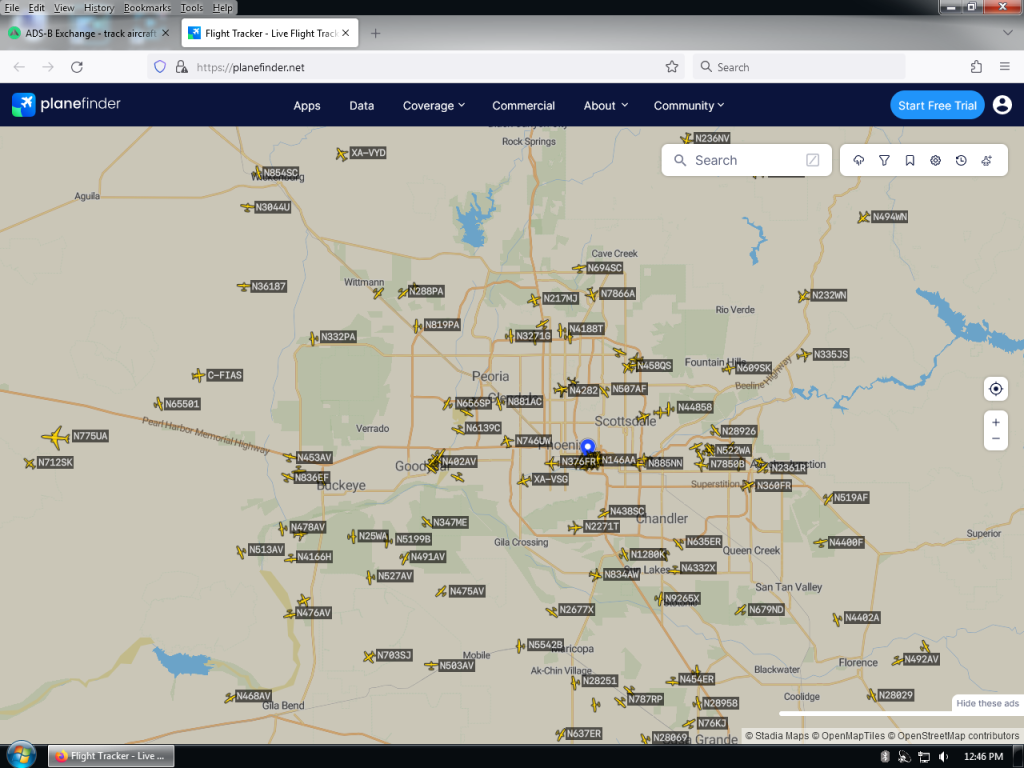The height and width of the screenshot is (768, 1024).
Task: Select the large aircraft N775UA
Action: 56,437
